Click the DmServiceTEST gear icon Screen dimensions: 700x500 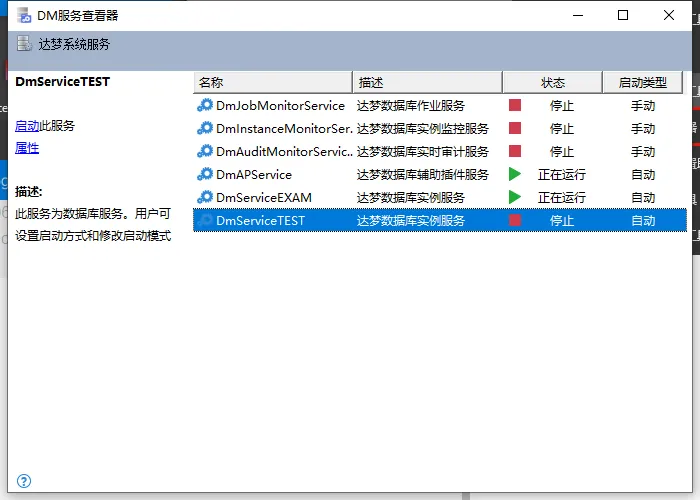click(x=205, y=221)
